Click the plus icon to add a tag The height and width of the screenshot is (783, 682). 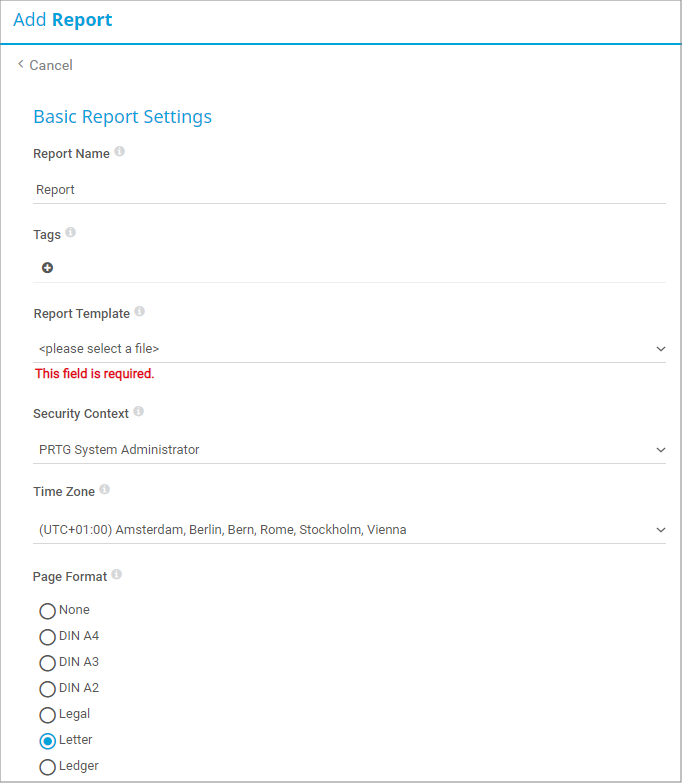tap(47, 268)
